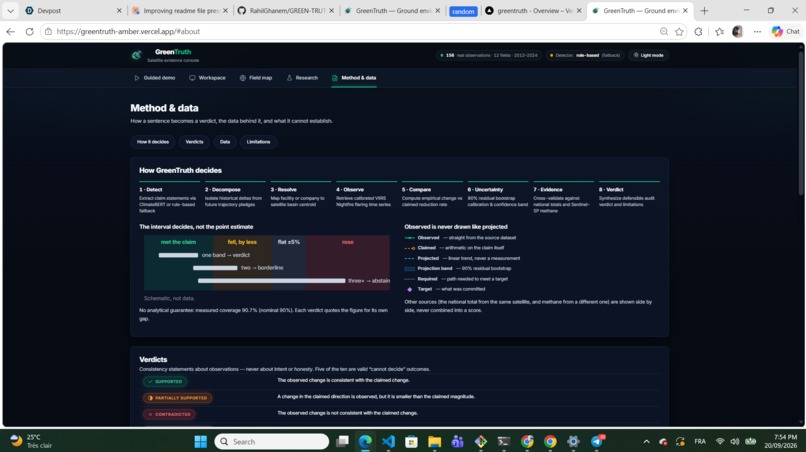The image size is (806, 452).
Task: Click the 'rose' band label
Action: tap(347, 242)
